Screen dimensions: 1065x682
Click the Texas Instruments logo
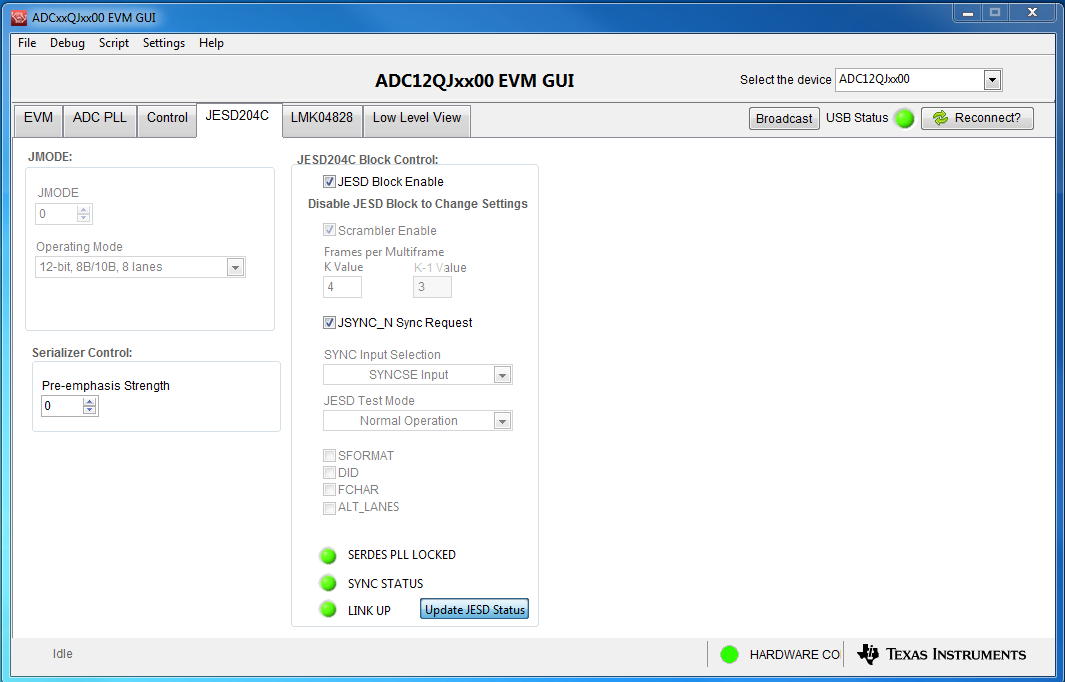click(x=941, y=654)
